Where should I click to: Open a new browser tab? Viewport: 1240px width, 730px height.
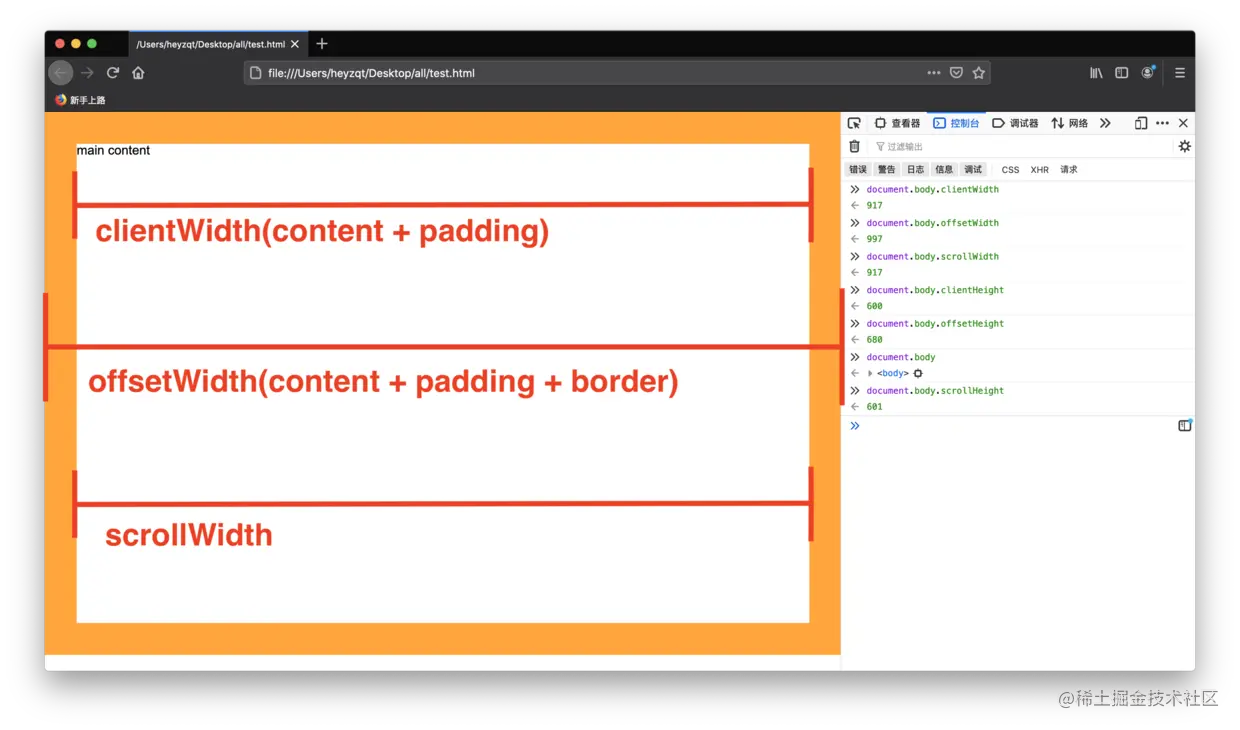pyautogui.click(x=322, y=44)
